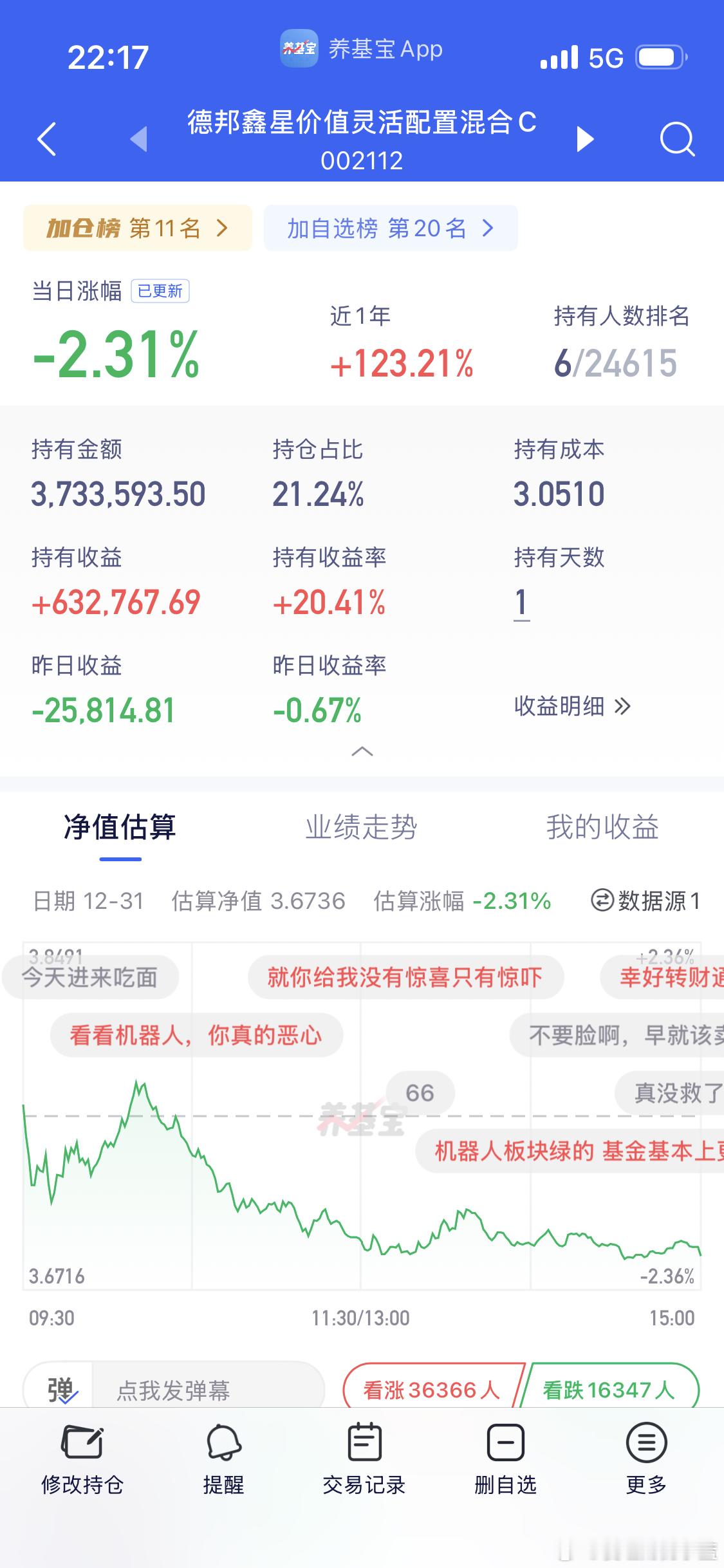This screenshot has height=1568, width=724.
Task: Tap the danmaku bubble 66
Action: pyautogui.click(x=420, y=1092)
